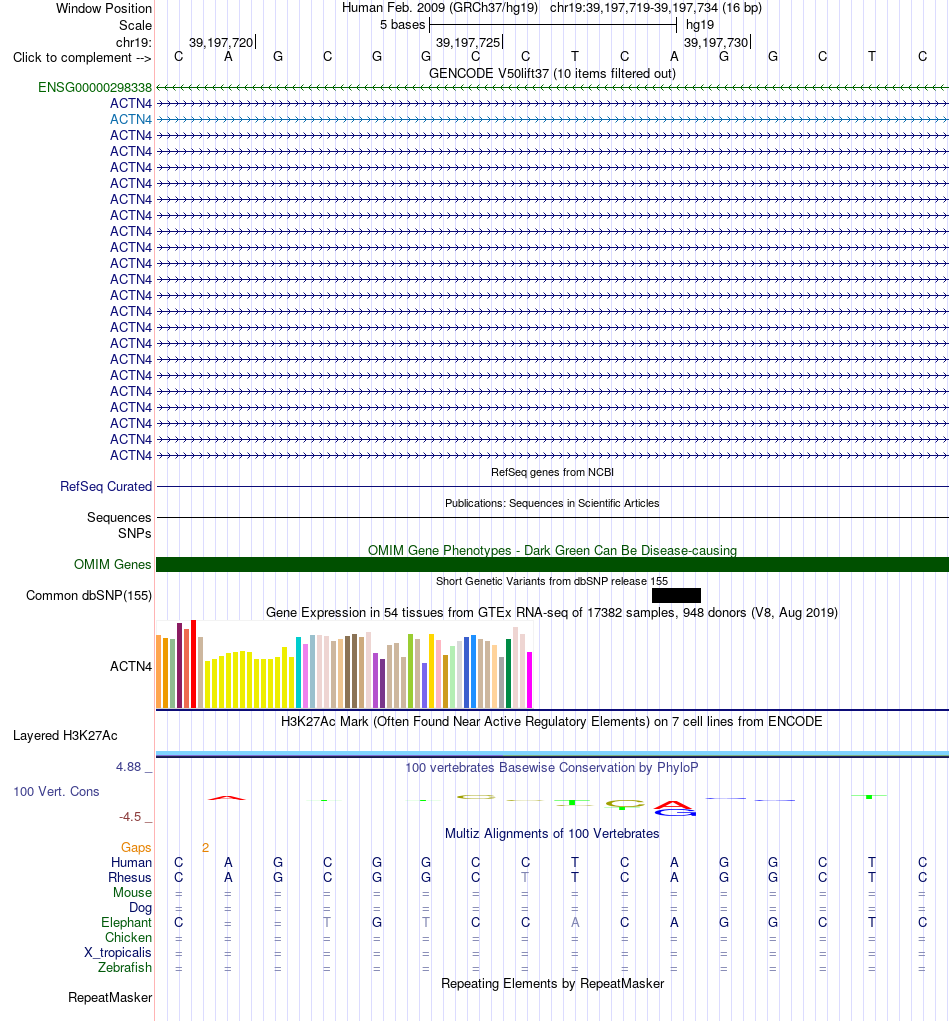Viewport: 950px width, 1021px height.
Task: Click the faded A in Elephant row
Action: 575,923
